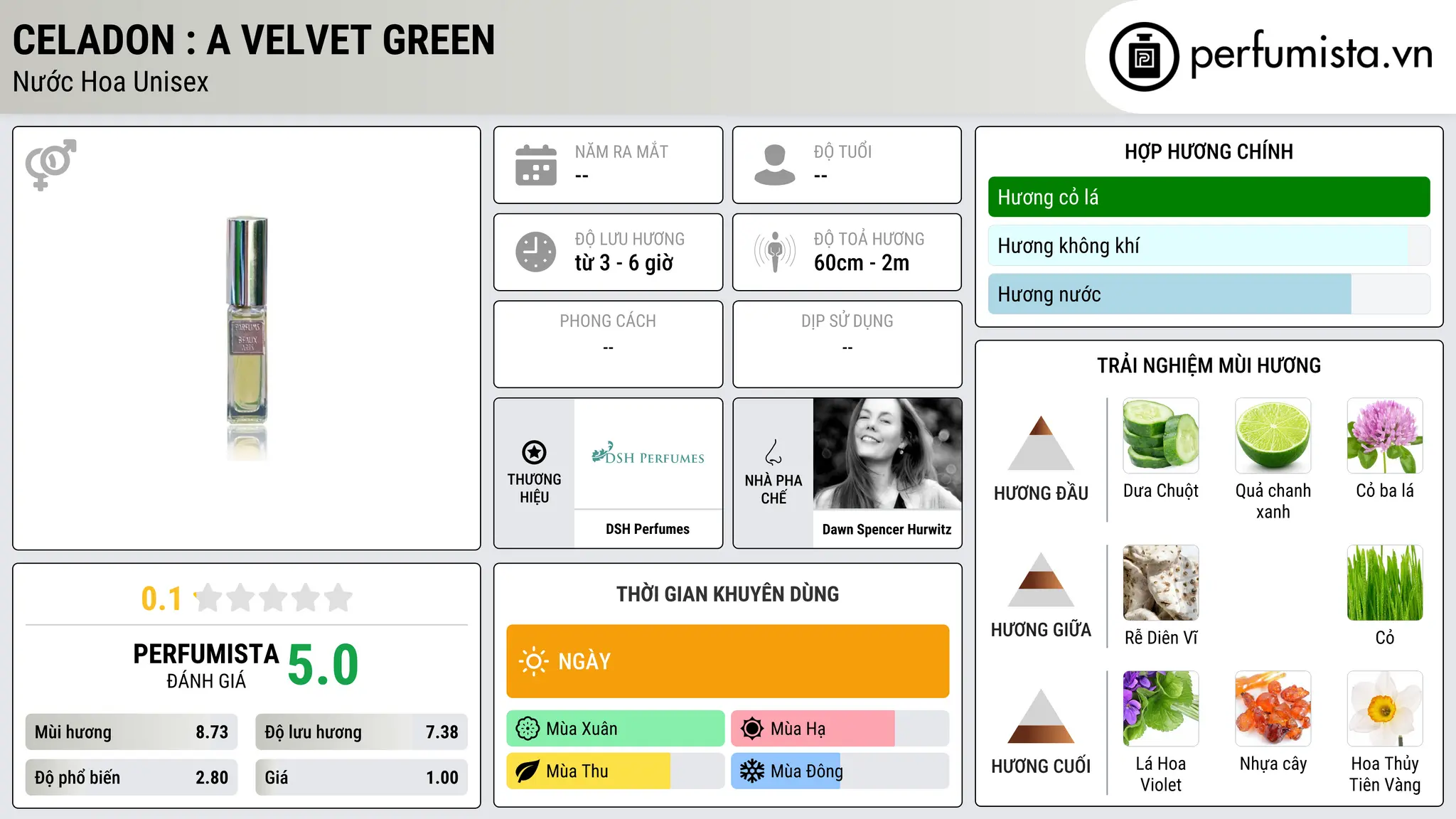Click the 'HỢP HƯƠNG CHÍNH' heading
The image size is (1456, 819).
(x=1209, y=151)
